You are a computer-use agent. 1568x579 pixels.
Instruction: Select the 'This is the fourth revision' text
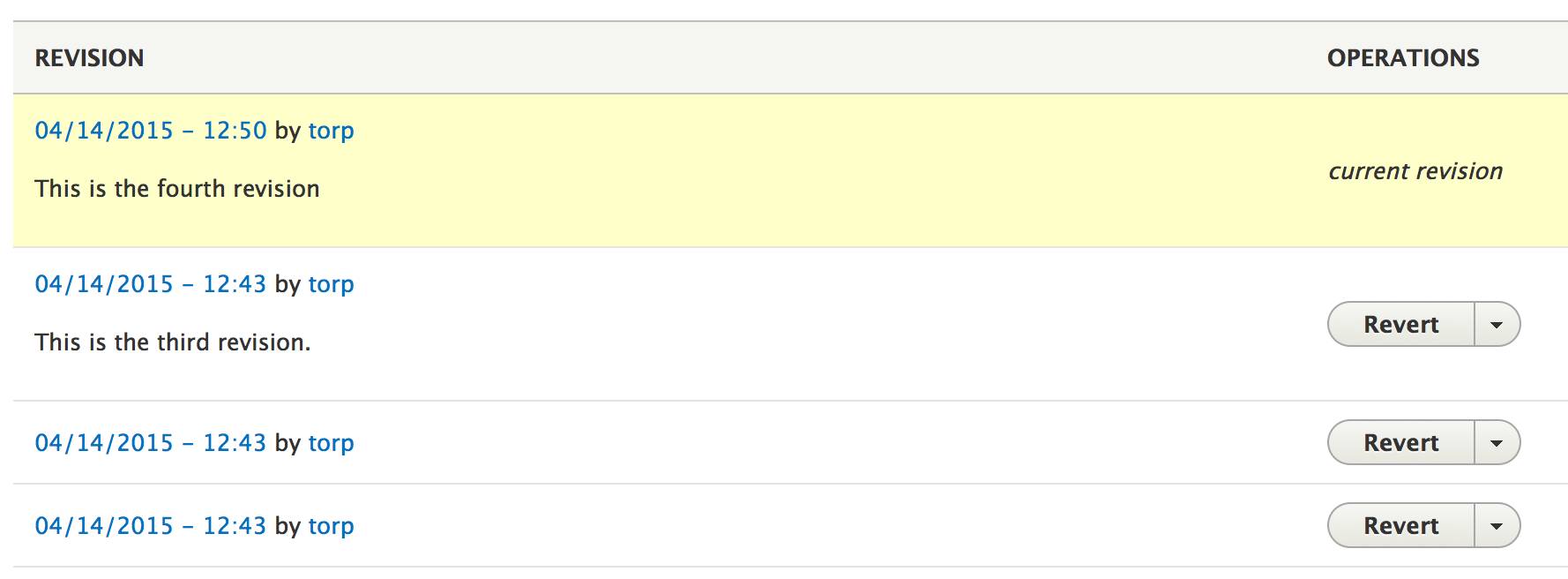coord(176,188)
